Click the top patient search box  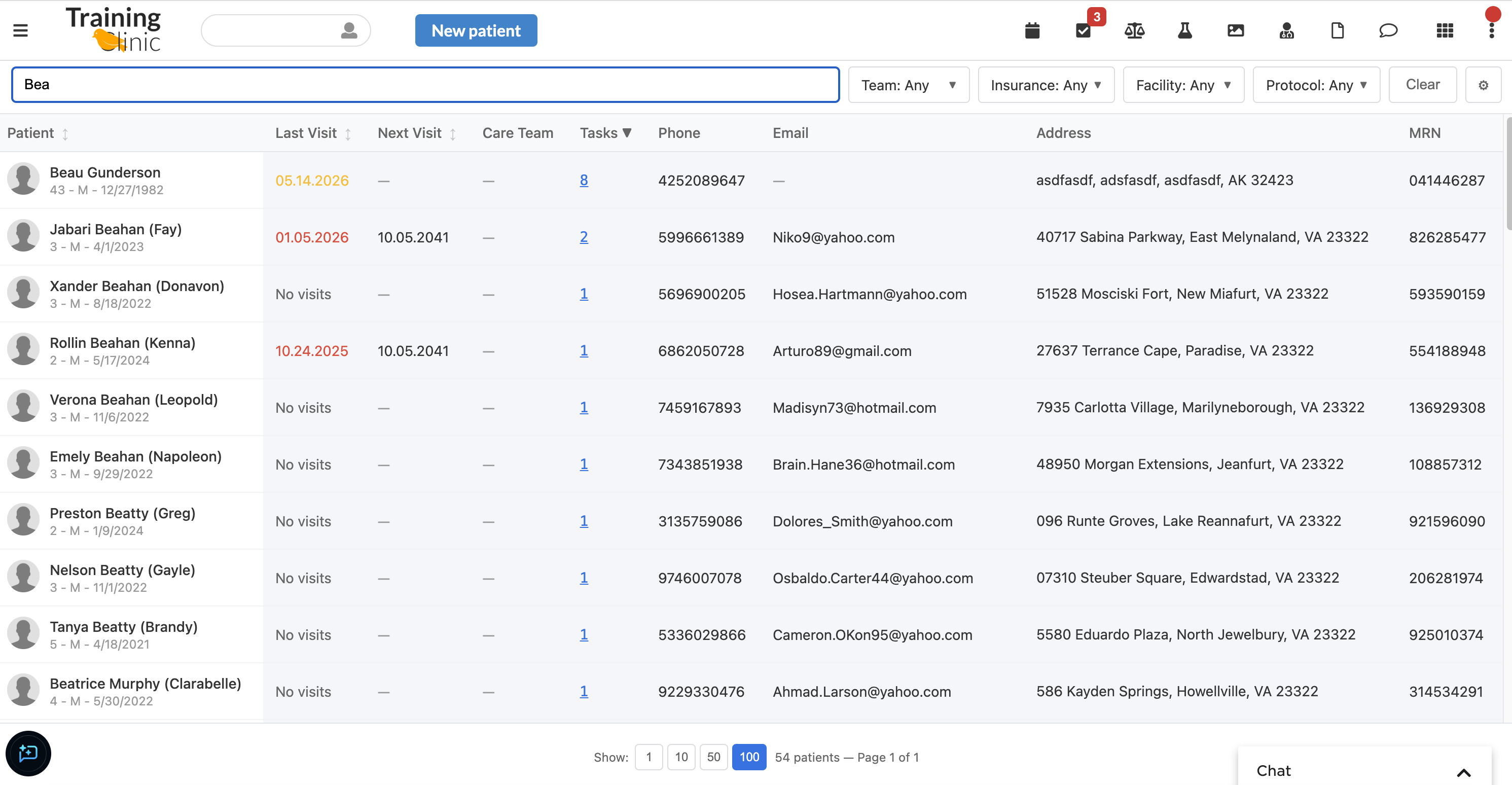pos(286,30)
